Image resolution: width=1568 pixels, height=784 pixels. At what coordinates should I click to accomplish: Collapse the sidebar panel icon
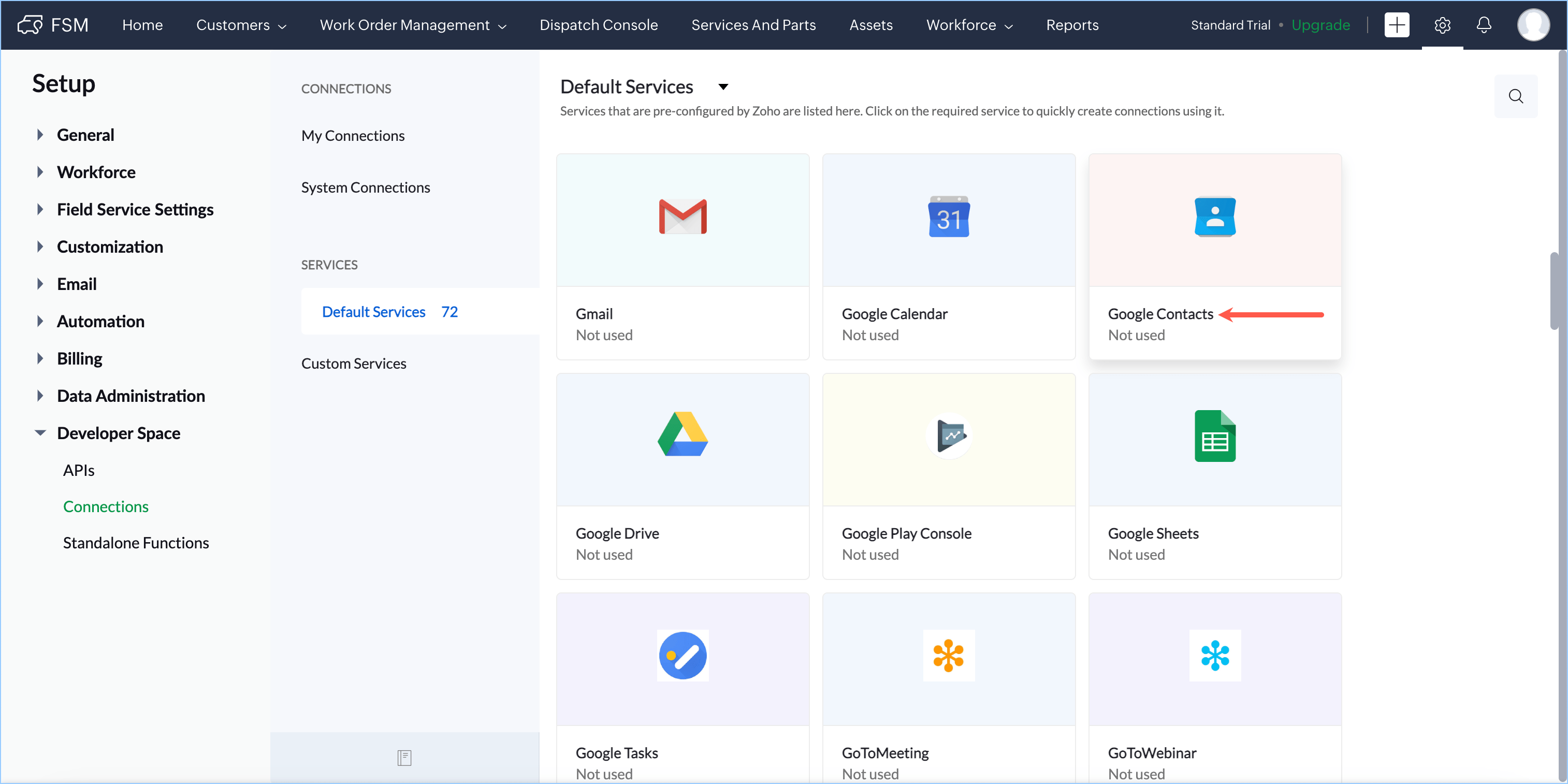tap(404, 757)
